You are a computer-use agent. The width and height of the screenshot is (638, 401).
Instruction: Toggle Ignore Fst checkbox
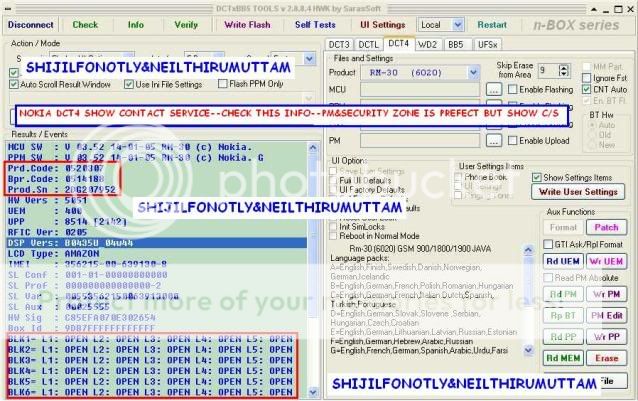pyautogui.click(x=586, y=78)
